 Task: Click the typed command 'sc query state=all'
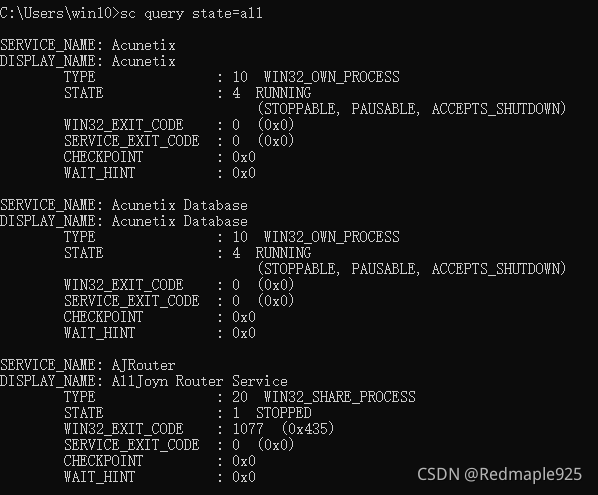coord(191,14)
